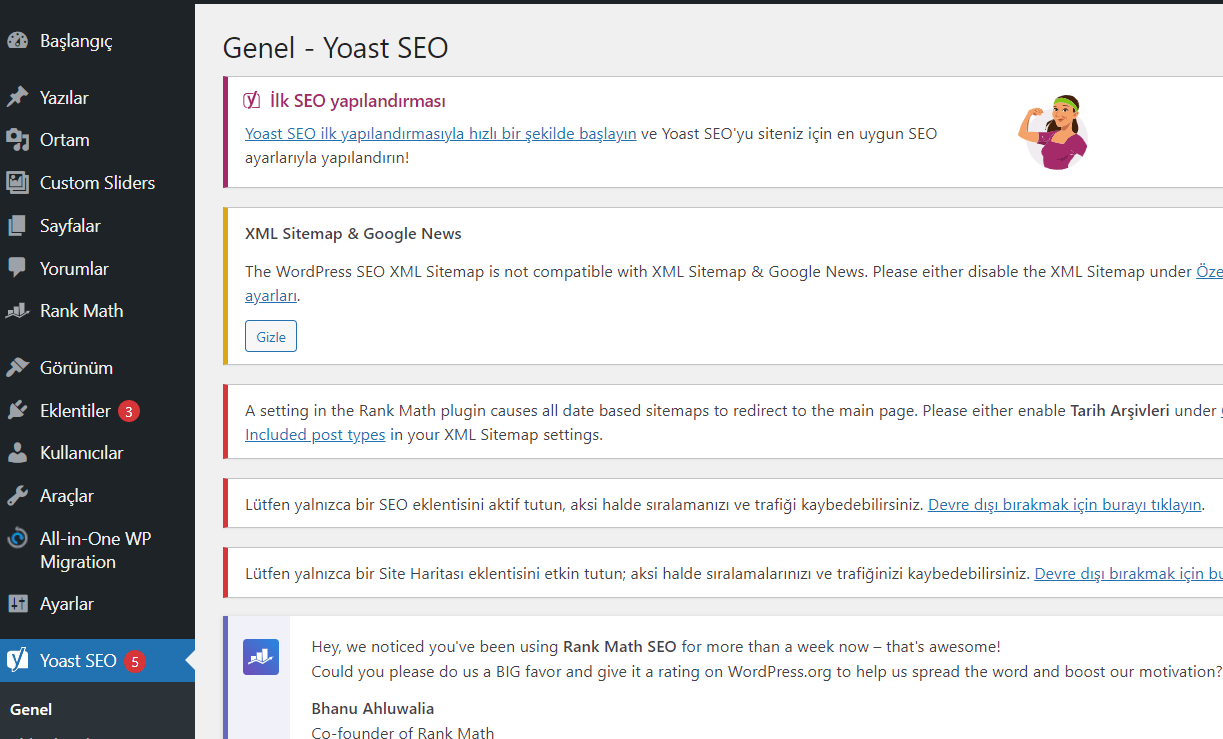The height and width of the screenshot is (739, 1223).
Task: Click the Ortam media icon
Action: [17, 140]
